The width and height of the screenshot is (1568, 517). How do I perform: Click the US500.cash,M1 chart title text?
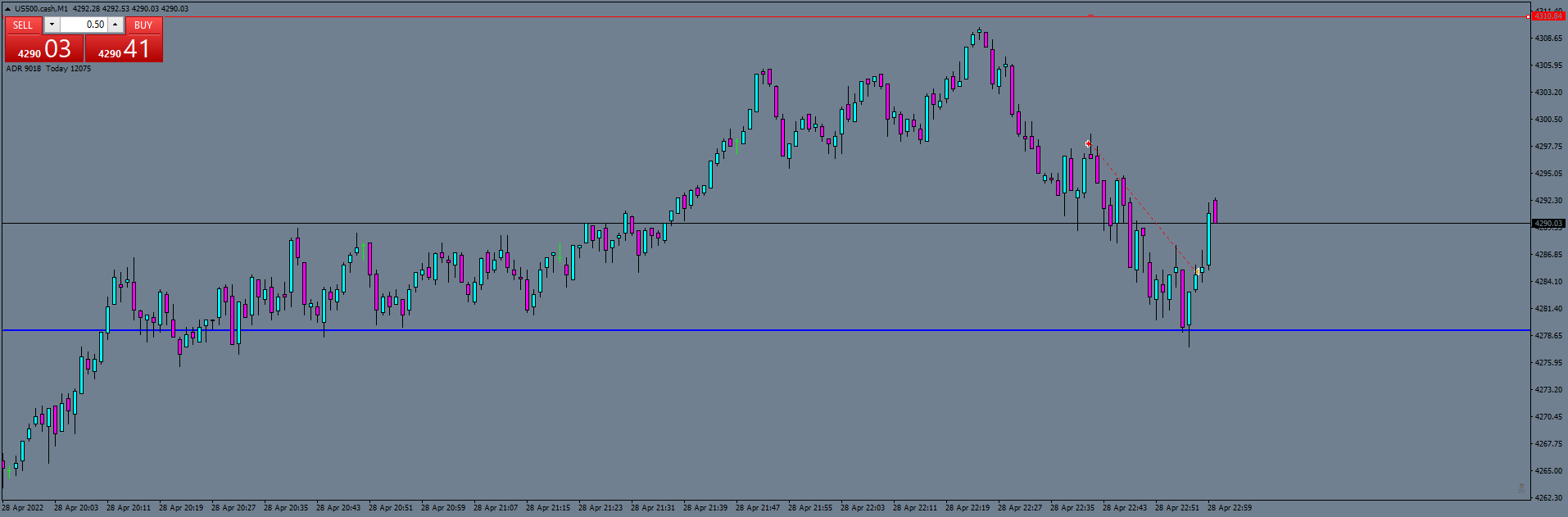41,9
